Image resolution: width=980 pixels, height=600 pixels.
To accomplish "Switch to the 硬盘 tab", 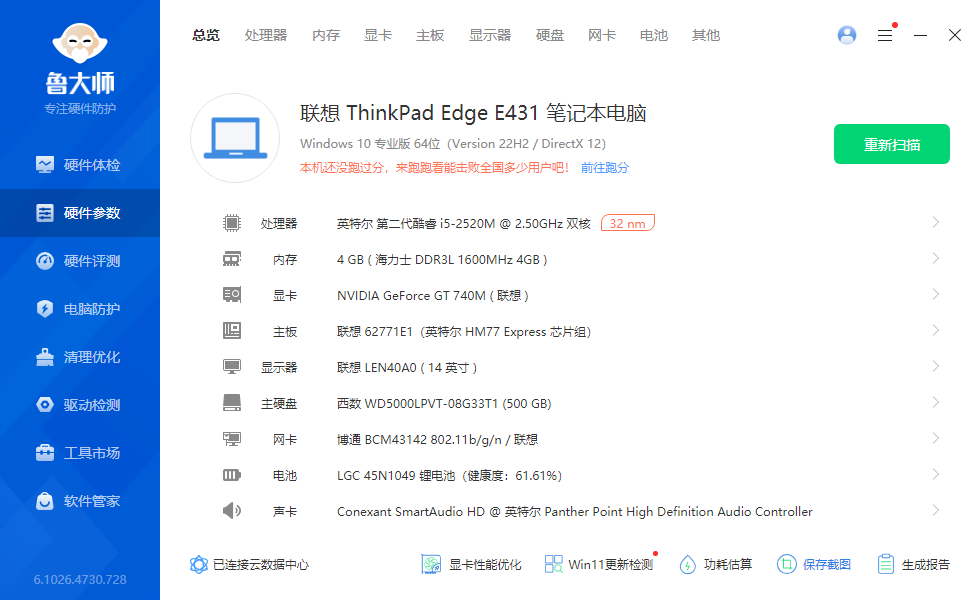I will (549, 36).
